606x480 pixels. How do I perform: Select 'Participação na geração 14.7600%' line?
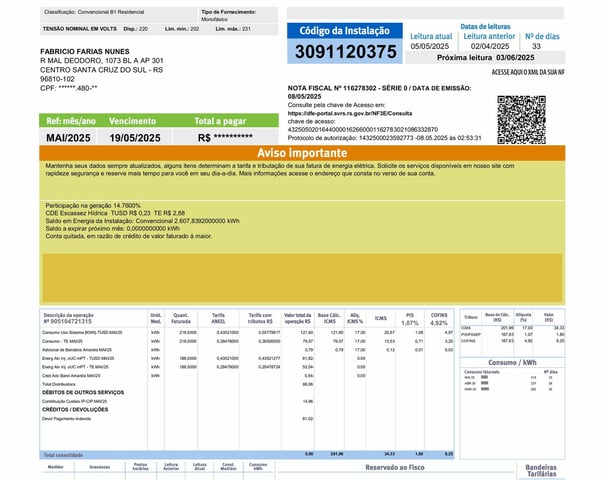(93, 206)
